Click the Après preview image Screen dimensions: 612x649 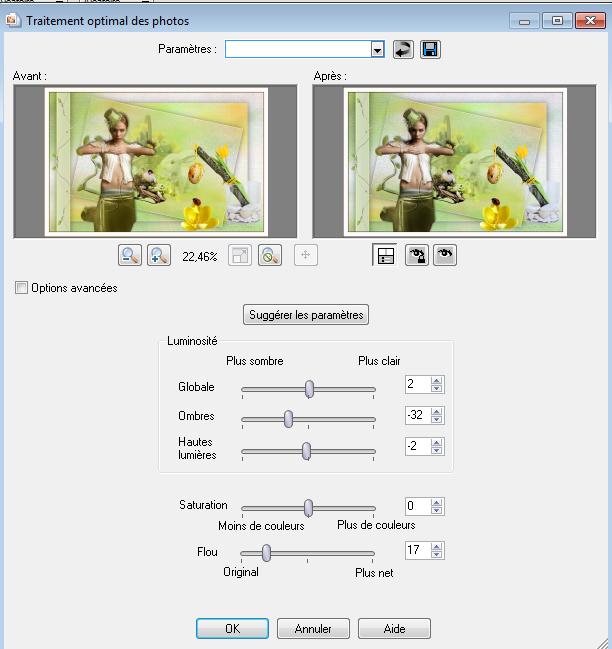click(455, 162)
